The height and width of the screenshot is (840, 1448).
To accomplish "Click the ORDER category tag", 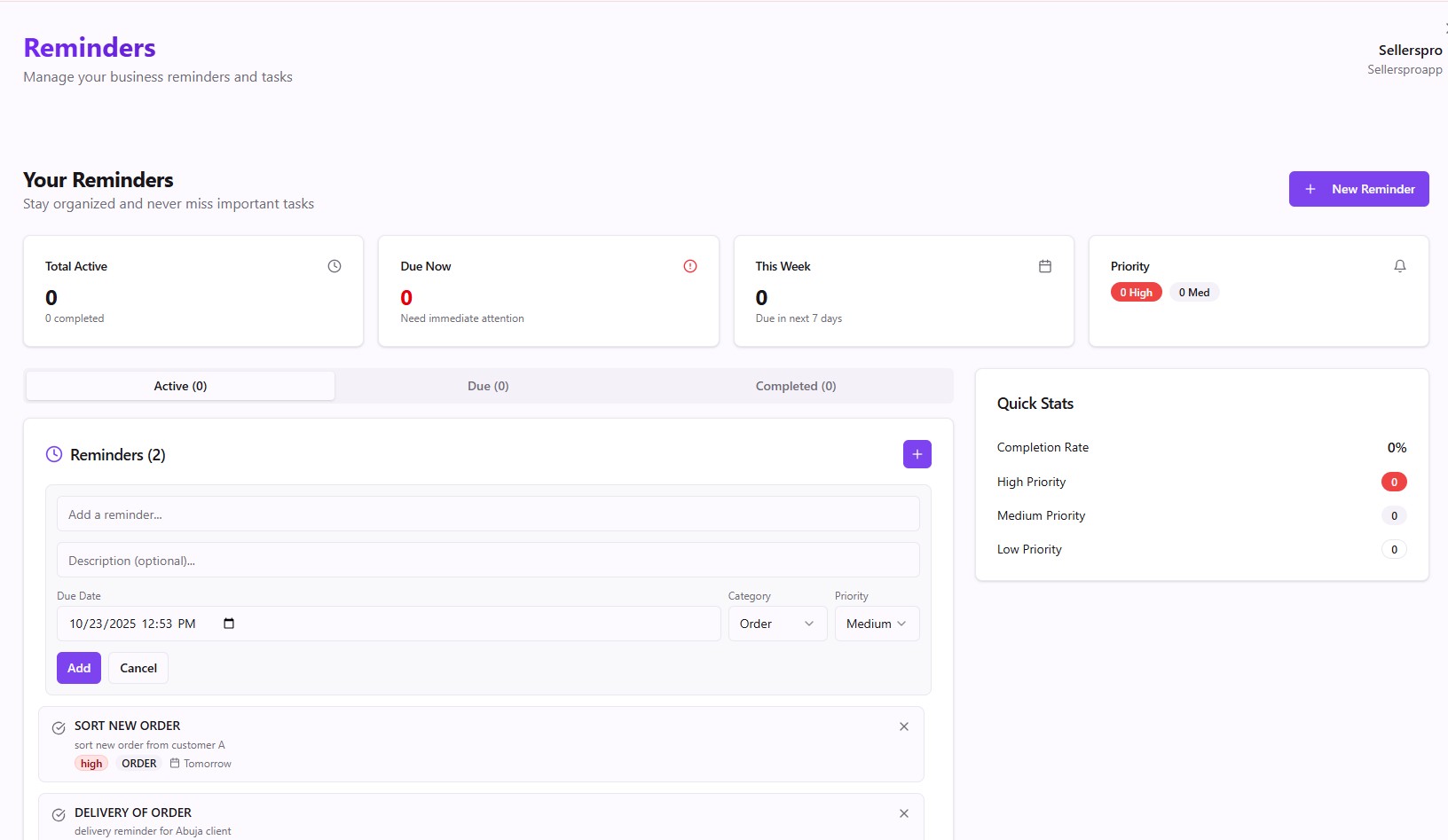I will coord(139,764).
